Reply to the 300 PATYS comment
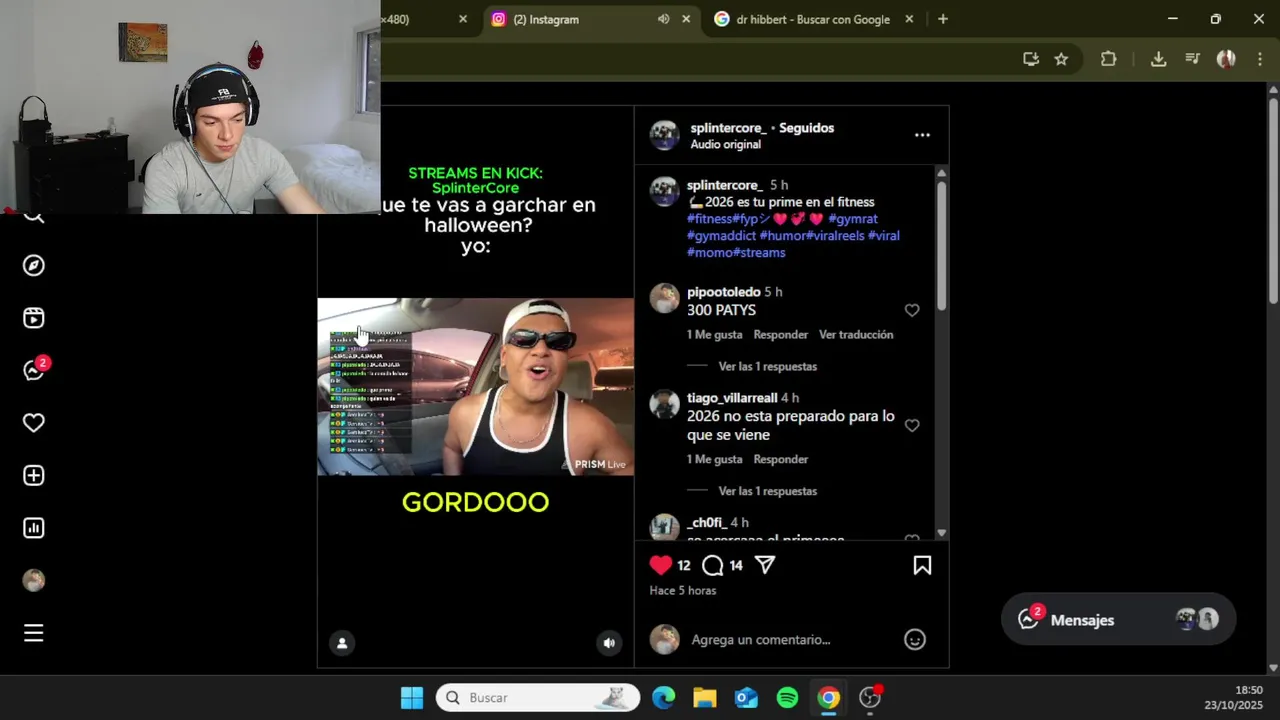The height and width of the screenshot is (720, 1280). [x=780, y=335]
